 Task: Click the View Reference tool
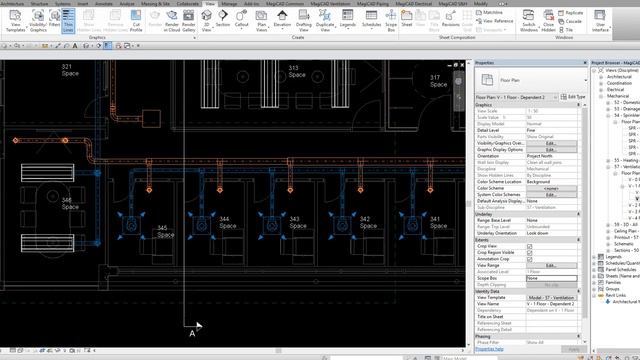[495, 21]
